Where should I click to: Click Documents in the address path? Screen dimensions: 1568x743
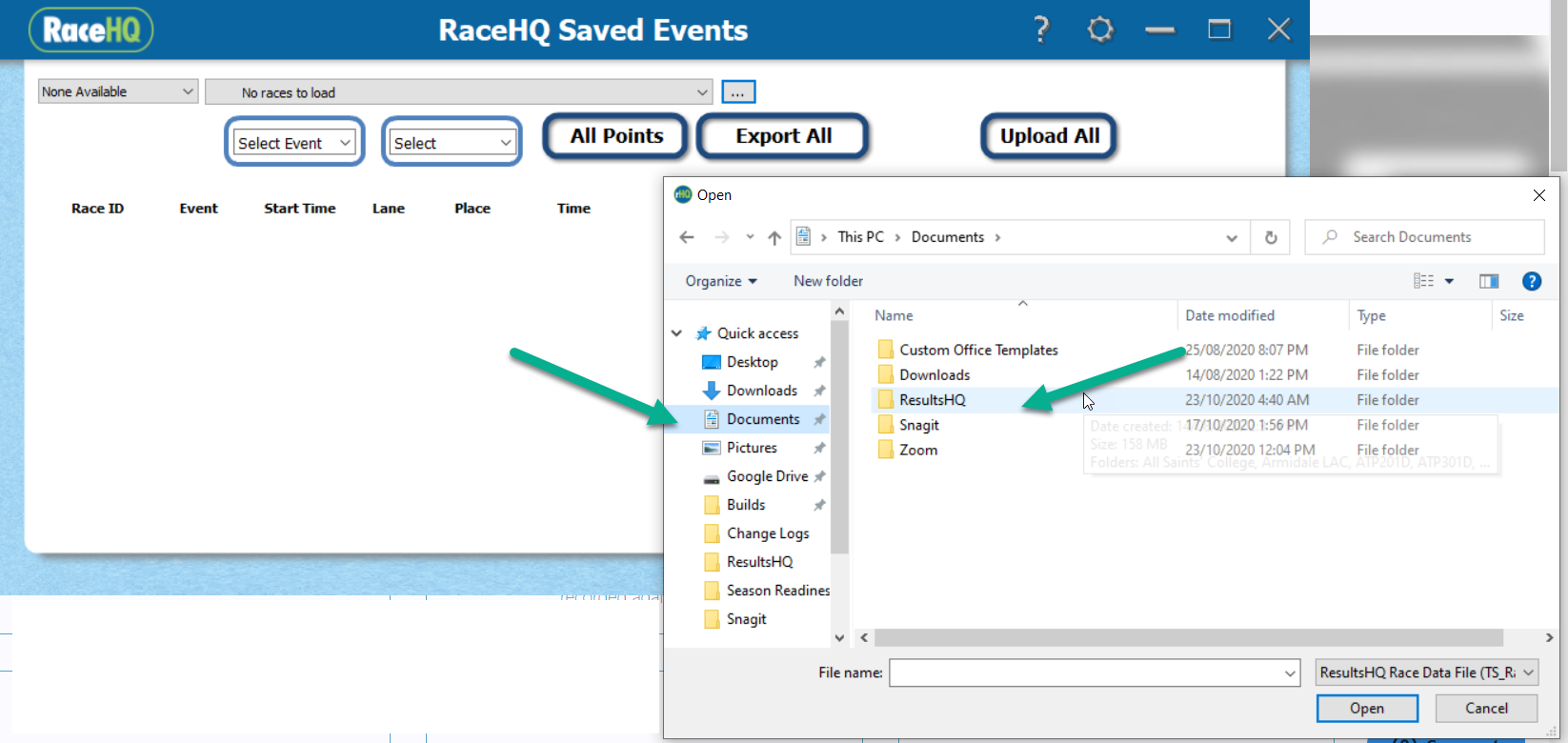click(948, 237)
